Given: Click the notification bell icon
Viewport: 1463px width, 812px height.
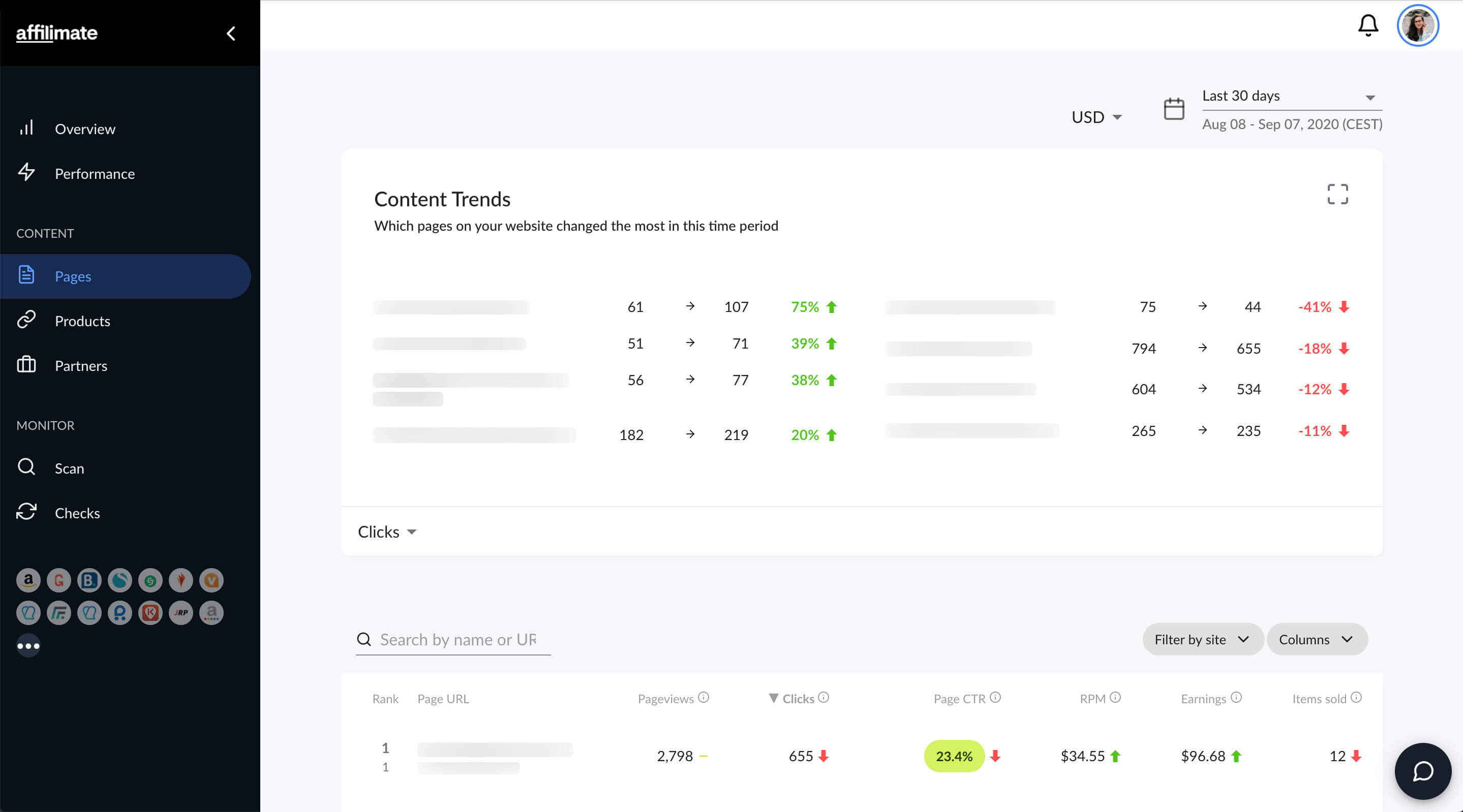Looking at the screenshot, I should (1368, 24).
